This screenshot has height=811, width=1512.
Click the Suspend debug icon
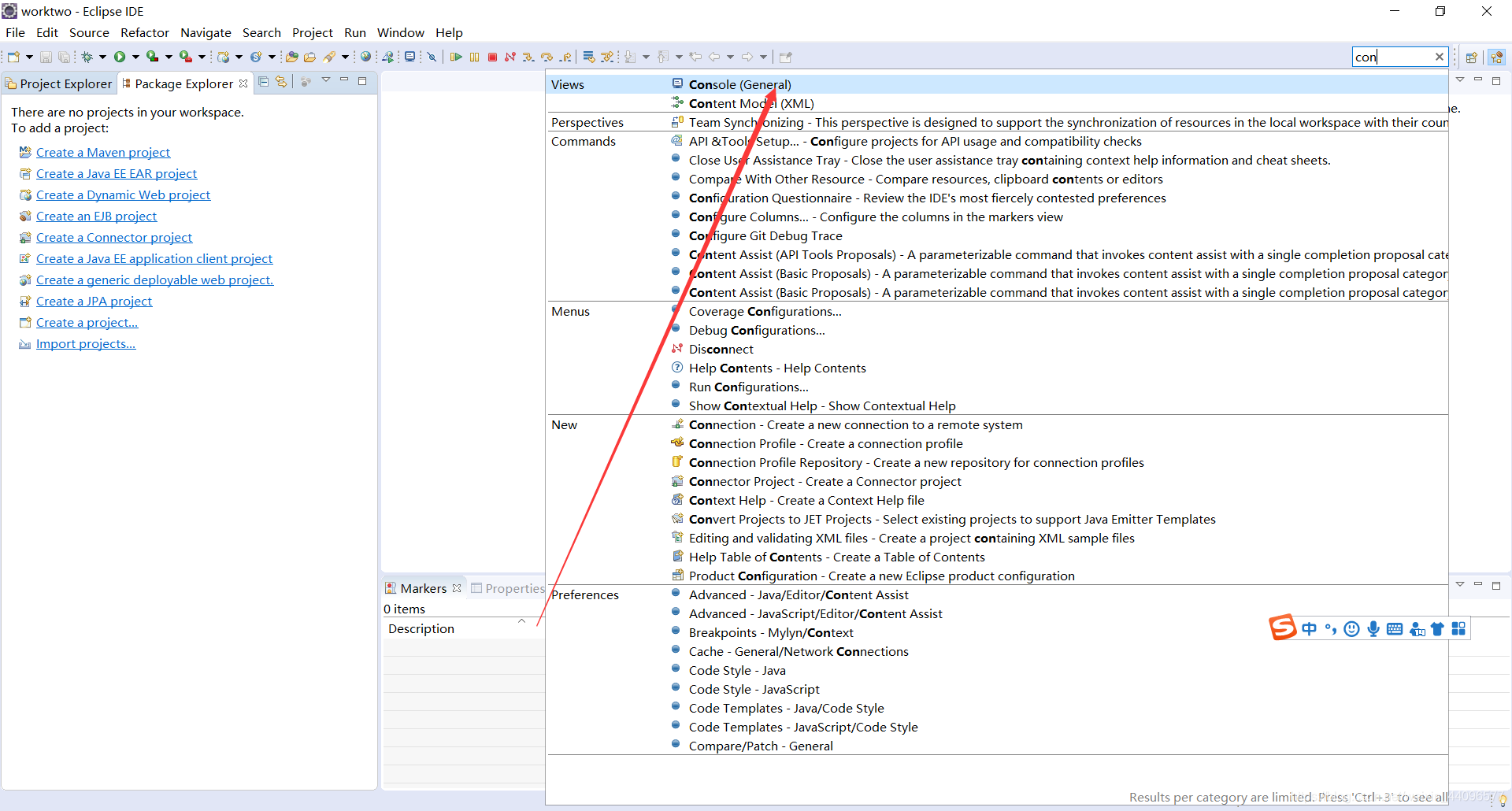[x=474, y=57]
